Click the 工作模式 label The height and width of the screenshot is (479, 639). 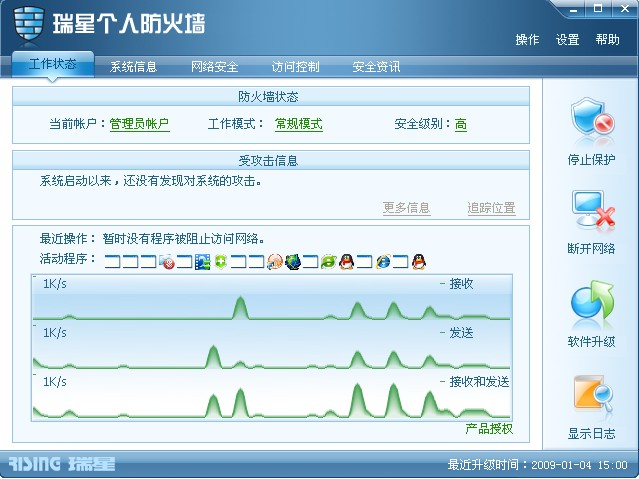coord(236,124)
